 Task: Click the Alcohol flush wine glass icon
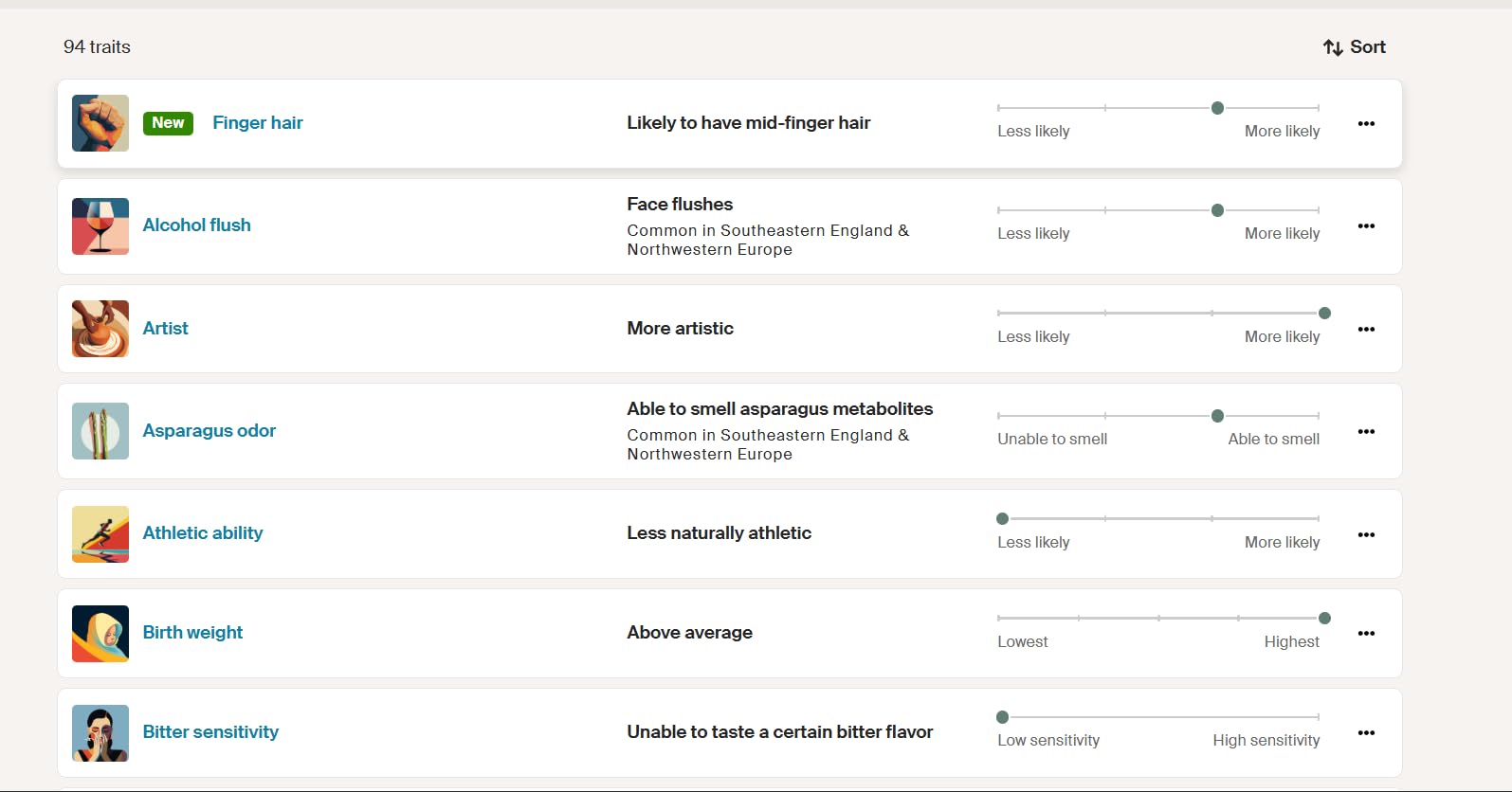(x=100, y=226)
